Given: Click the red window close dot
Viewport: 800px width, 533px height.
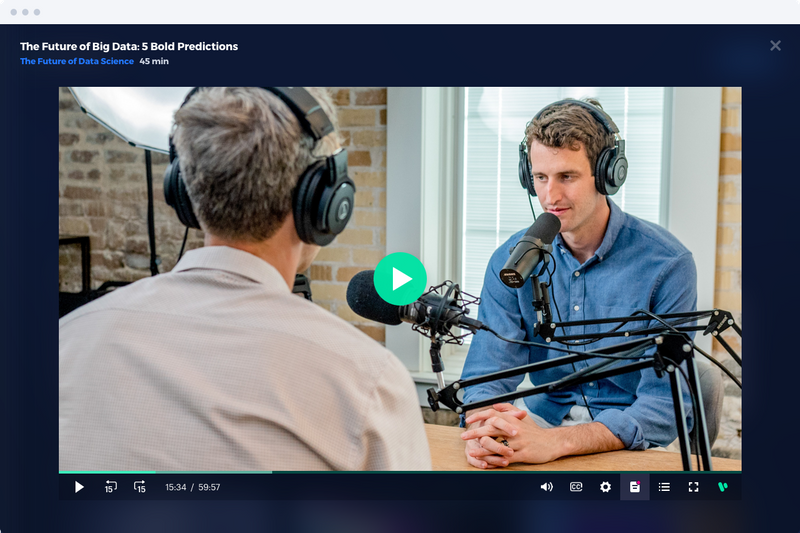Looking at the screenshot, I should 13,12.
